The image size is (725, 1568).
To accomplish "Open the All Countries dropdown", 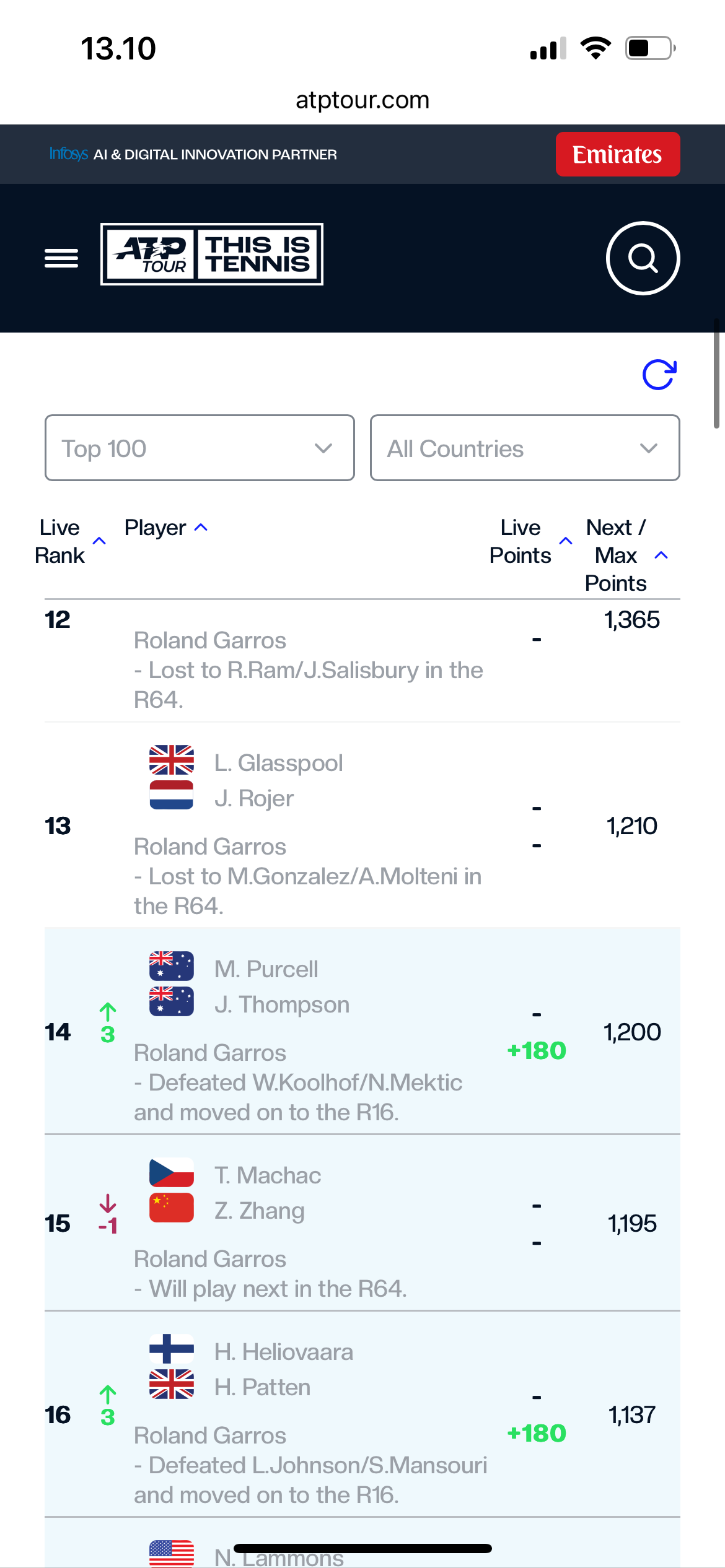I will pos(525,448).
